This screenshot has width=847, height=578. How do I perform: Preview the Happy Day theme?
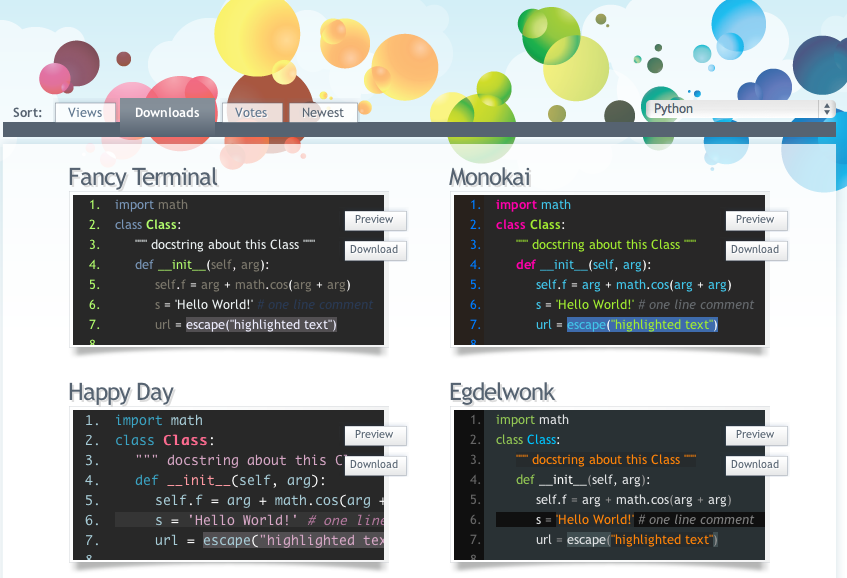374,435
